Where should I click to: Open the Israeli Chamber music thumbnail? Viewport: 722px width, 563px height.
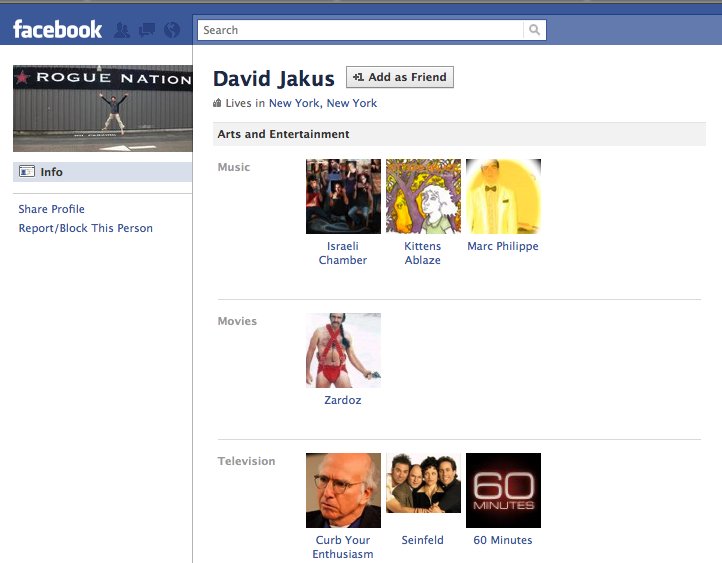coord(343,196)
